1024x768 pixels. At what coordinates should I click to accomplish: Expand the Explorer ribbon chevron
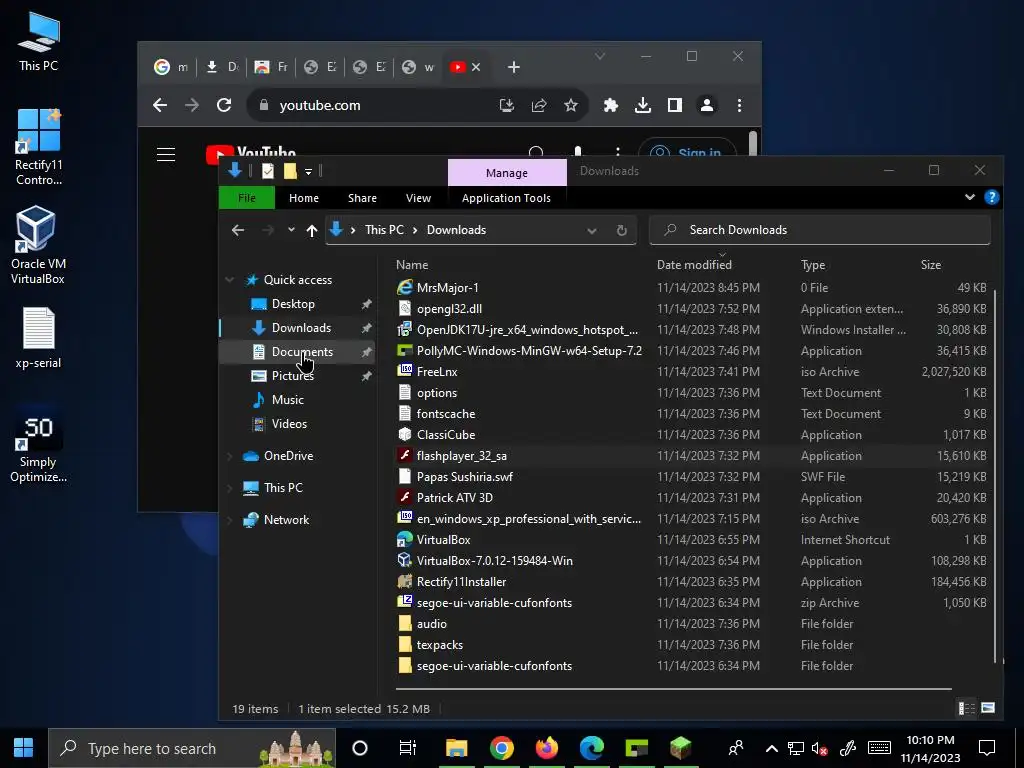point(970,197)
